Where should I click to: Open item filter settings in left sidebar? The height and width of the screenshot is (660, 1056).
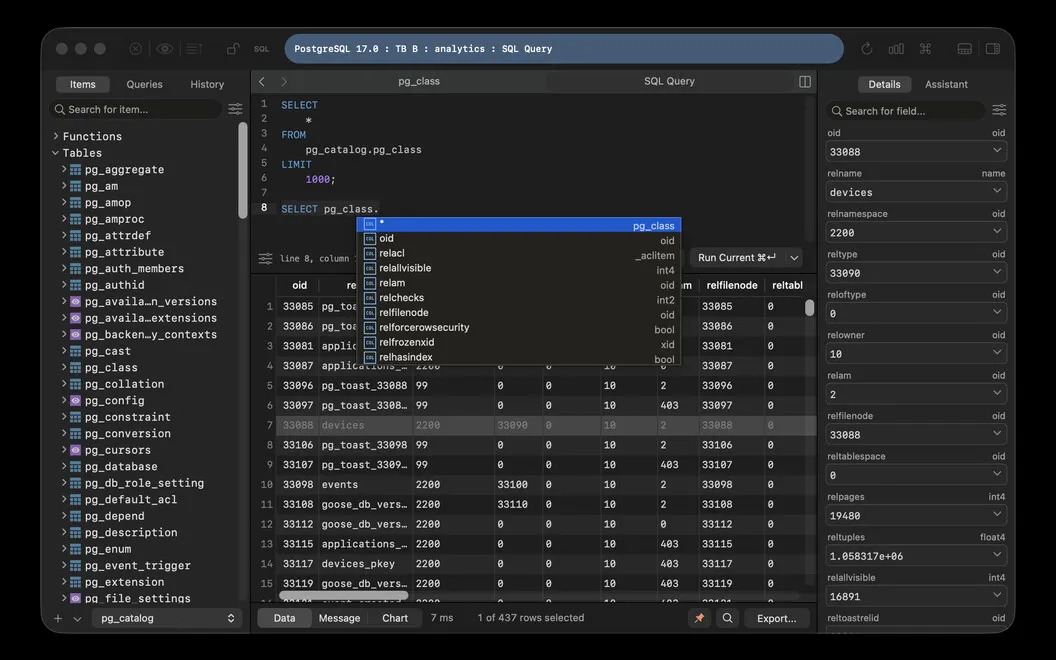(x=235, y=109)
